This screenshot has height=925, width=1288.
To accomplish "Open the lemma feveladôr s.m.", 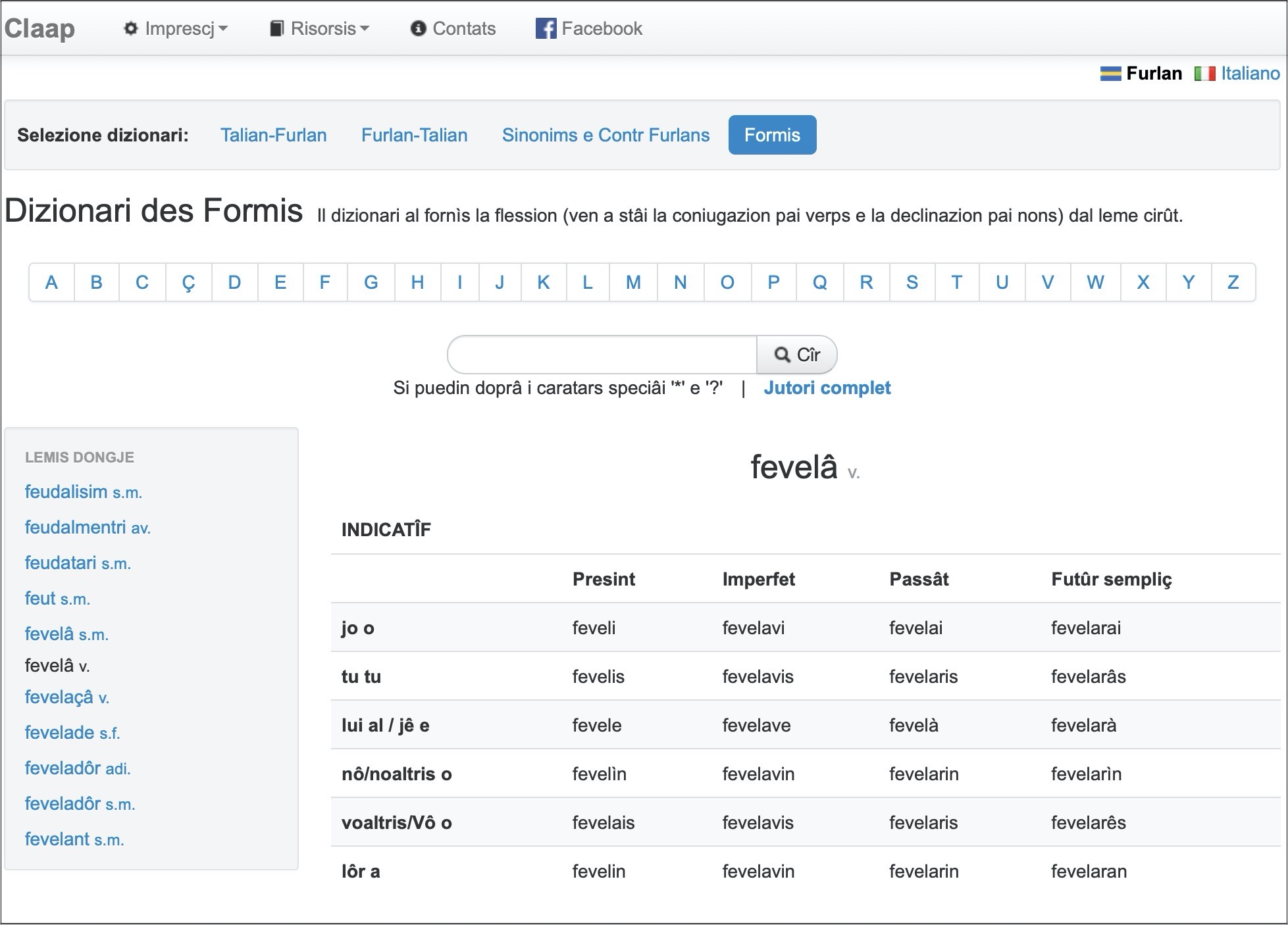I will [80, 803].
